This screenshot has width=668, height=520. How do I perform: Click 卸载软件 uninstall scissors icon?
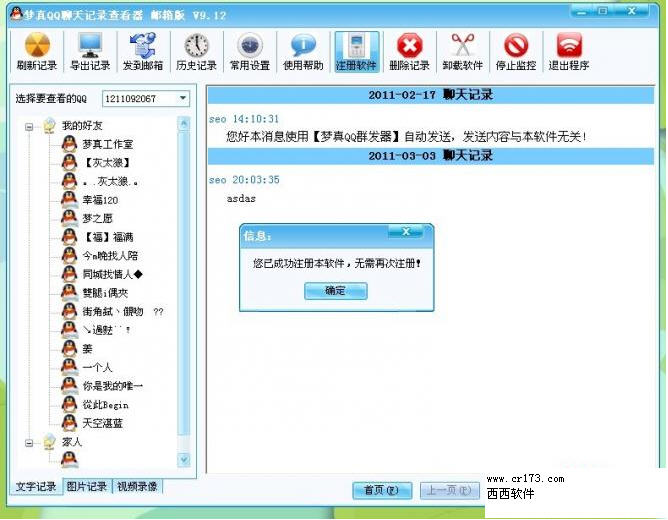(463, 52)
